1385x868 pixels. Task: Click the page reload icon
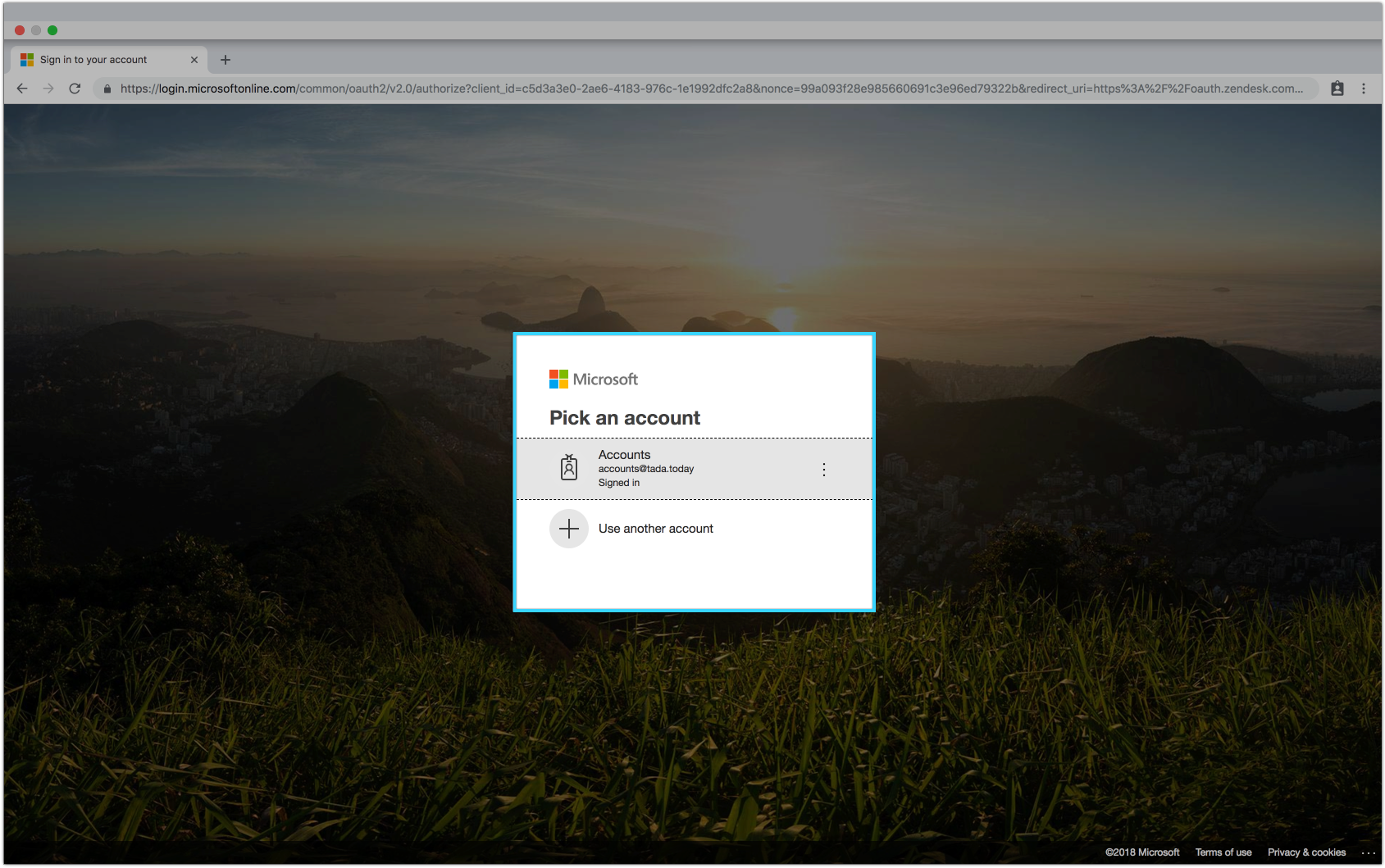(x=75, y=89)
